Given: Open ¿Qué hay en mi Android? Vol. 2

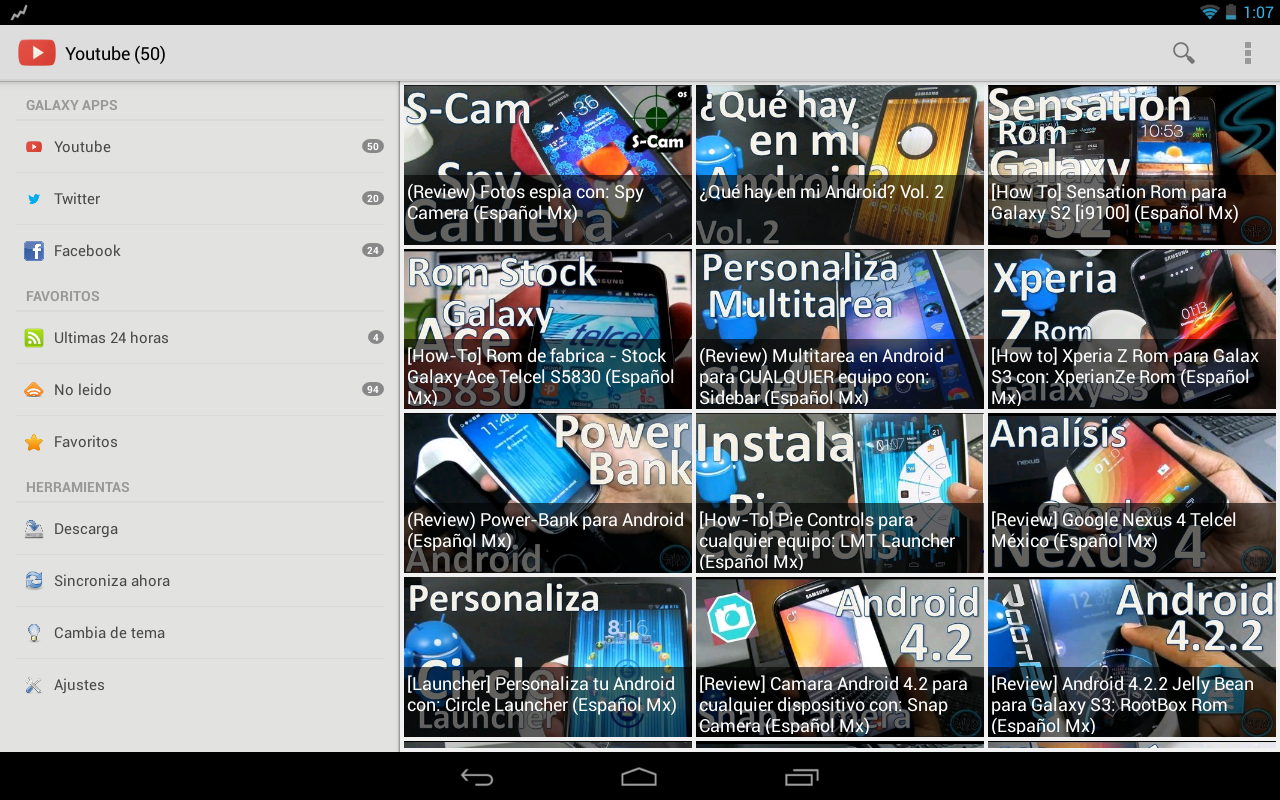Looking at the screenshot, I should [840, 165].
